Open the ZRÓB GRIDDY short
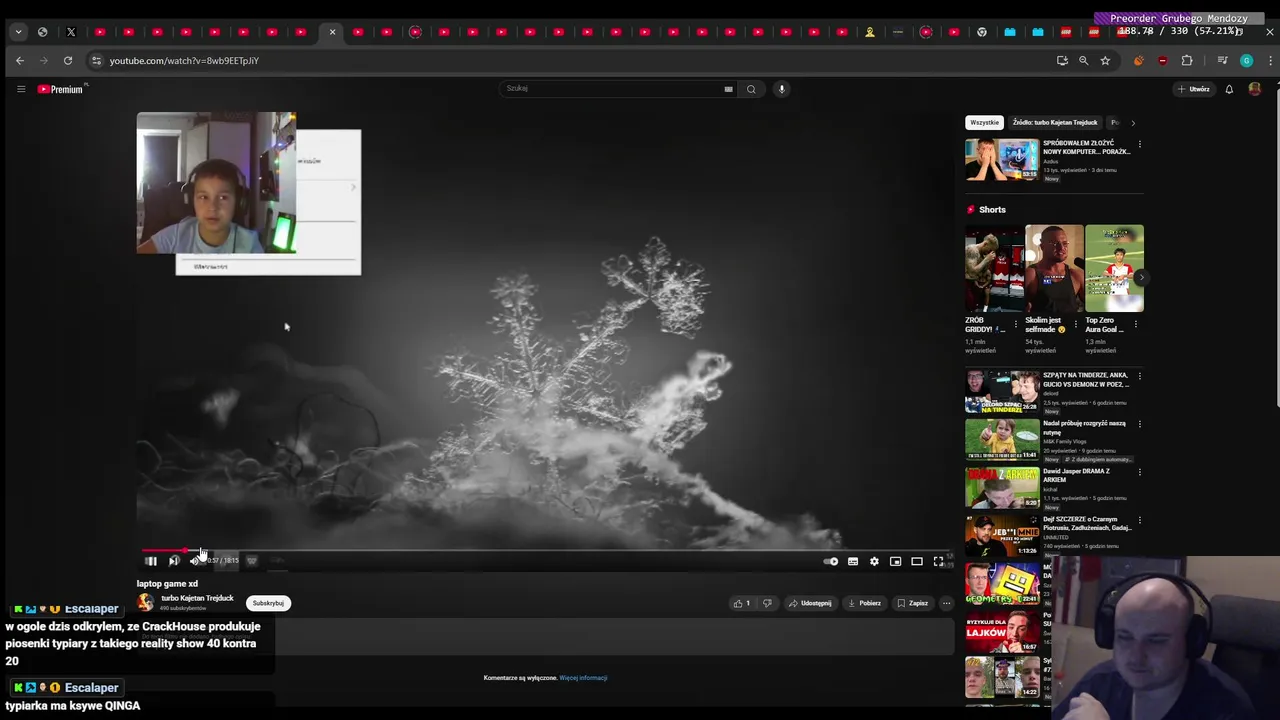Image resolution: width=1280 pixels, height=720 pixels. click(993, 268)
